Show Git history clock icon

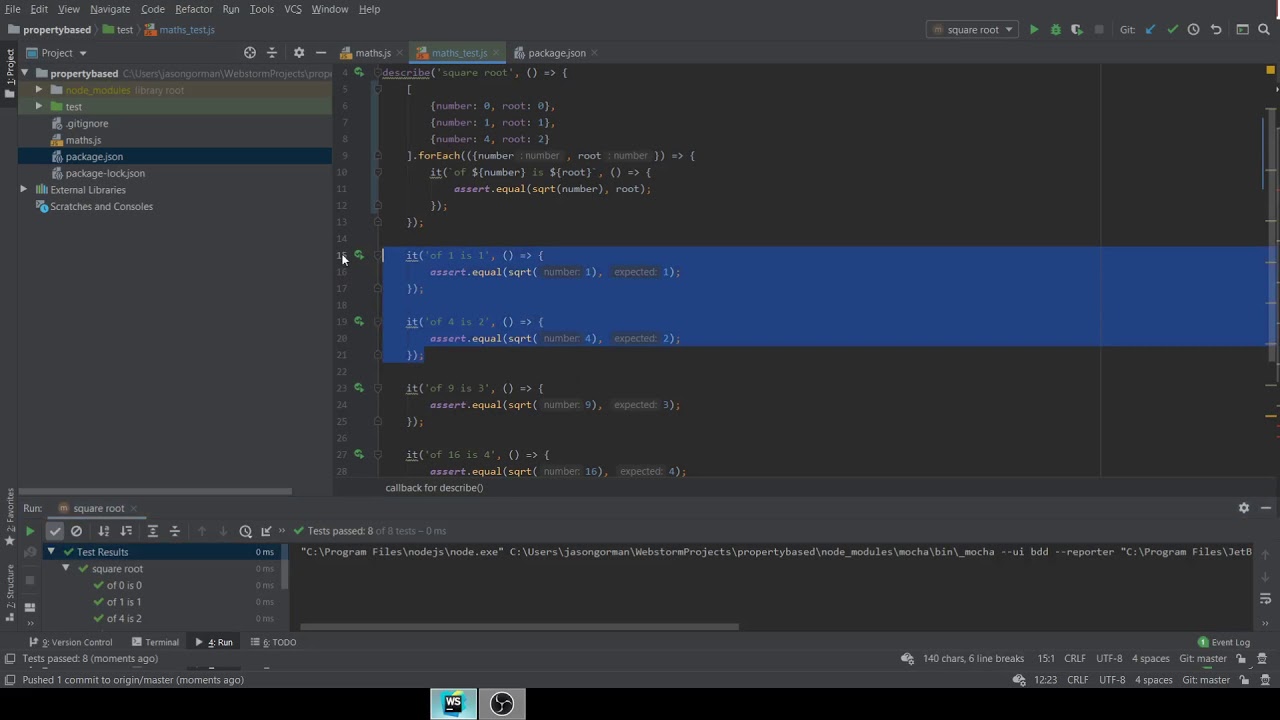1193,30
